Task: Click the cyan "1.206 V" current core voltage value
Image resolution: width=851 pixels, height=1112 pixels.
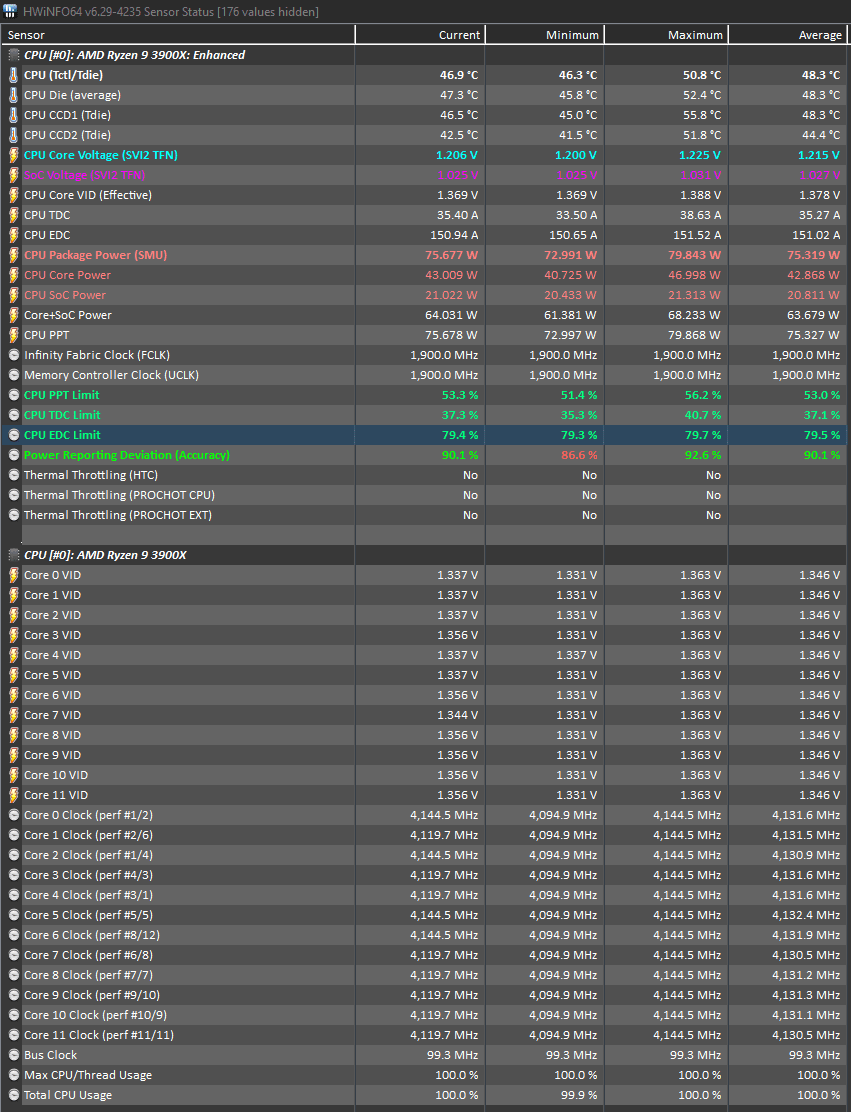Action: coord(457,155)
